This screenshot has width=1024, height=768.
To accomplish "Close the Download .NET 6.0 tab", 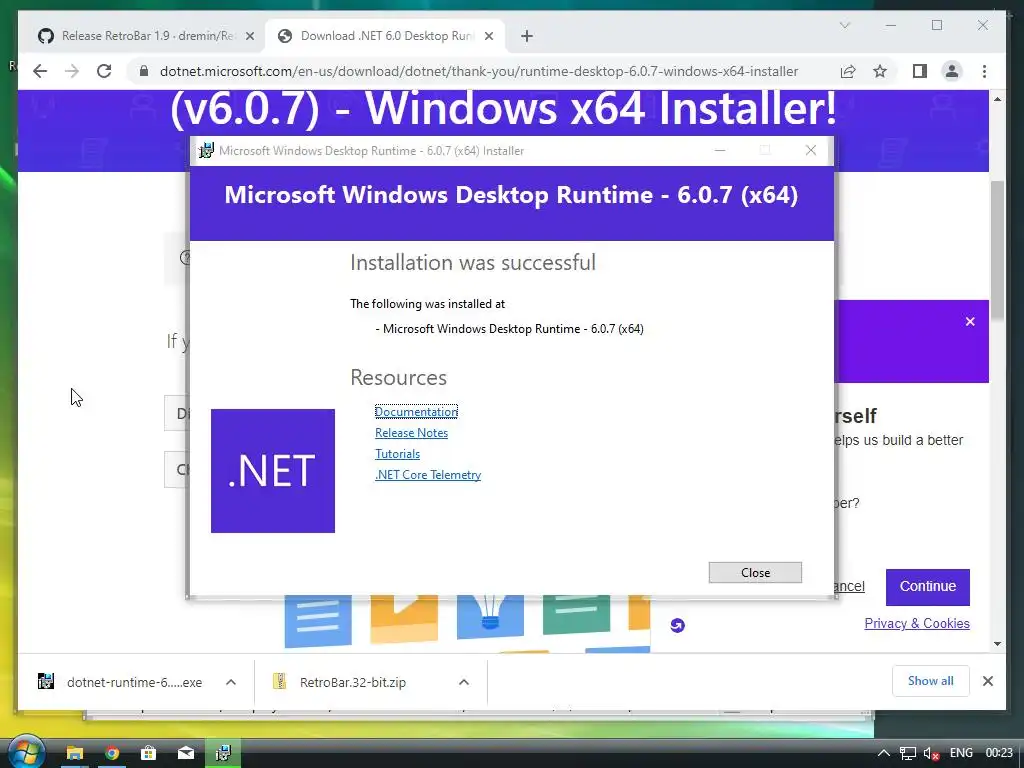I will click(488, 36).
